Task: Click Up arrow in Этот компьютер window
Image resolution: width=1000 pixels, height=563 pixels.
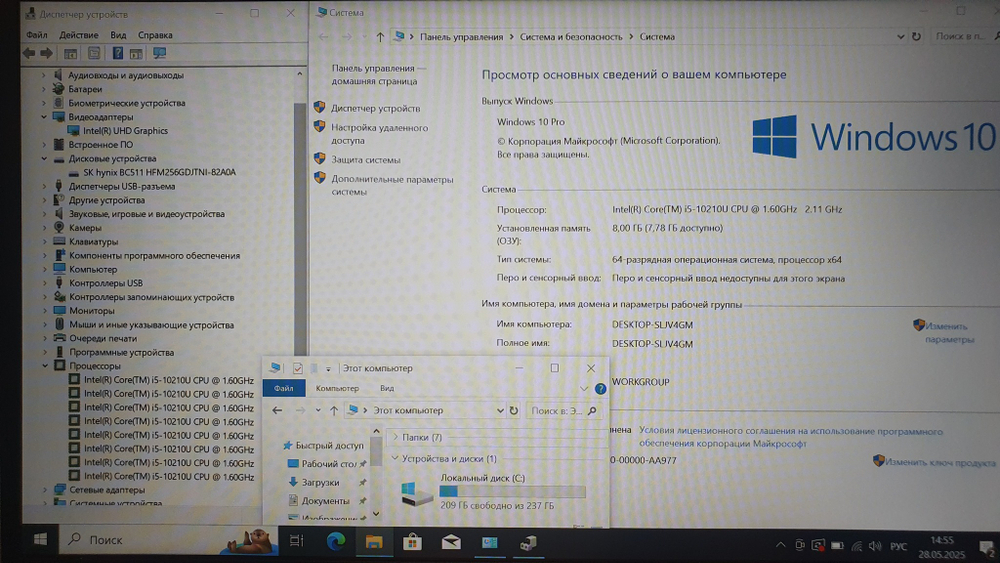Action: point(334,411)
